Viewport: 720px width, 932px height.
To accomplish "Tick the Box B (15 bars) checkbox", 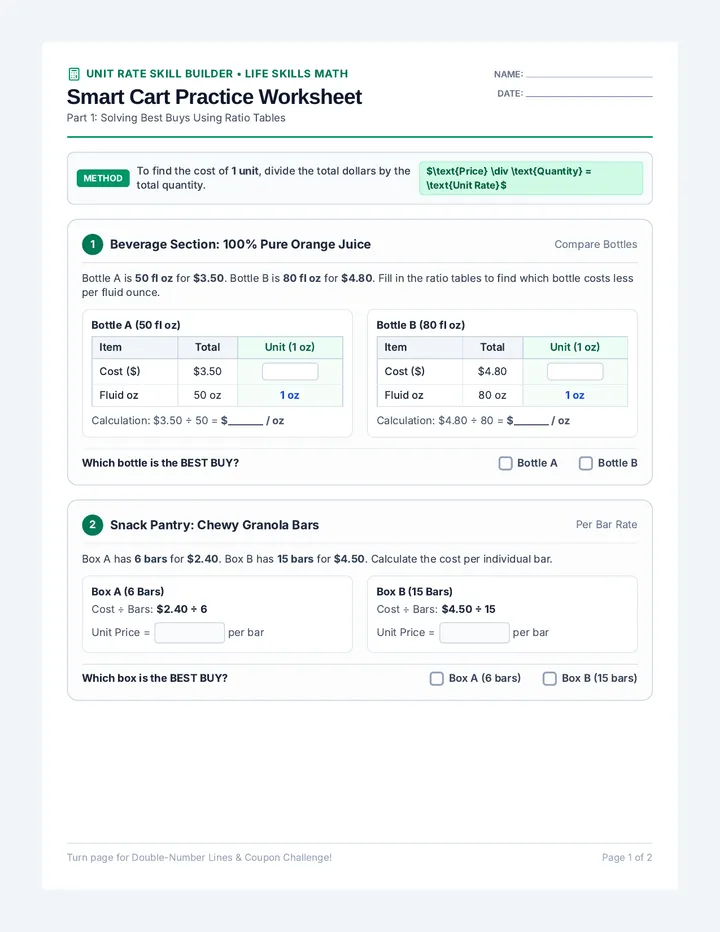I will pyautogui.click(x=549, y=678).
